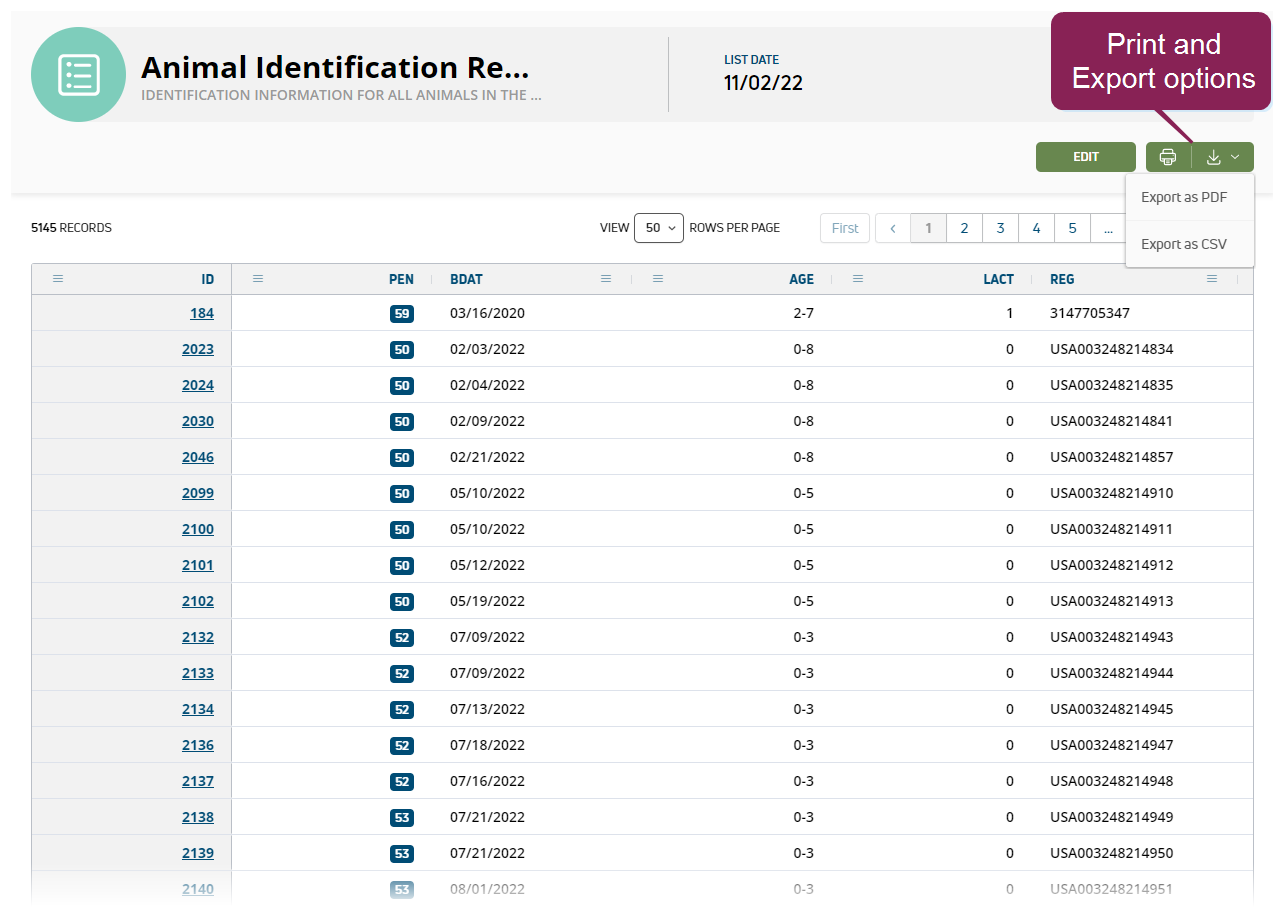Image resolution: width=1287 pixels, height=919 pixels.
Task: Open the export download dropdown button
Action: [x=1223, y=157]
